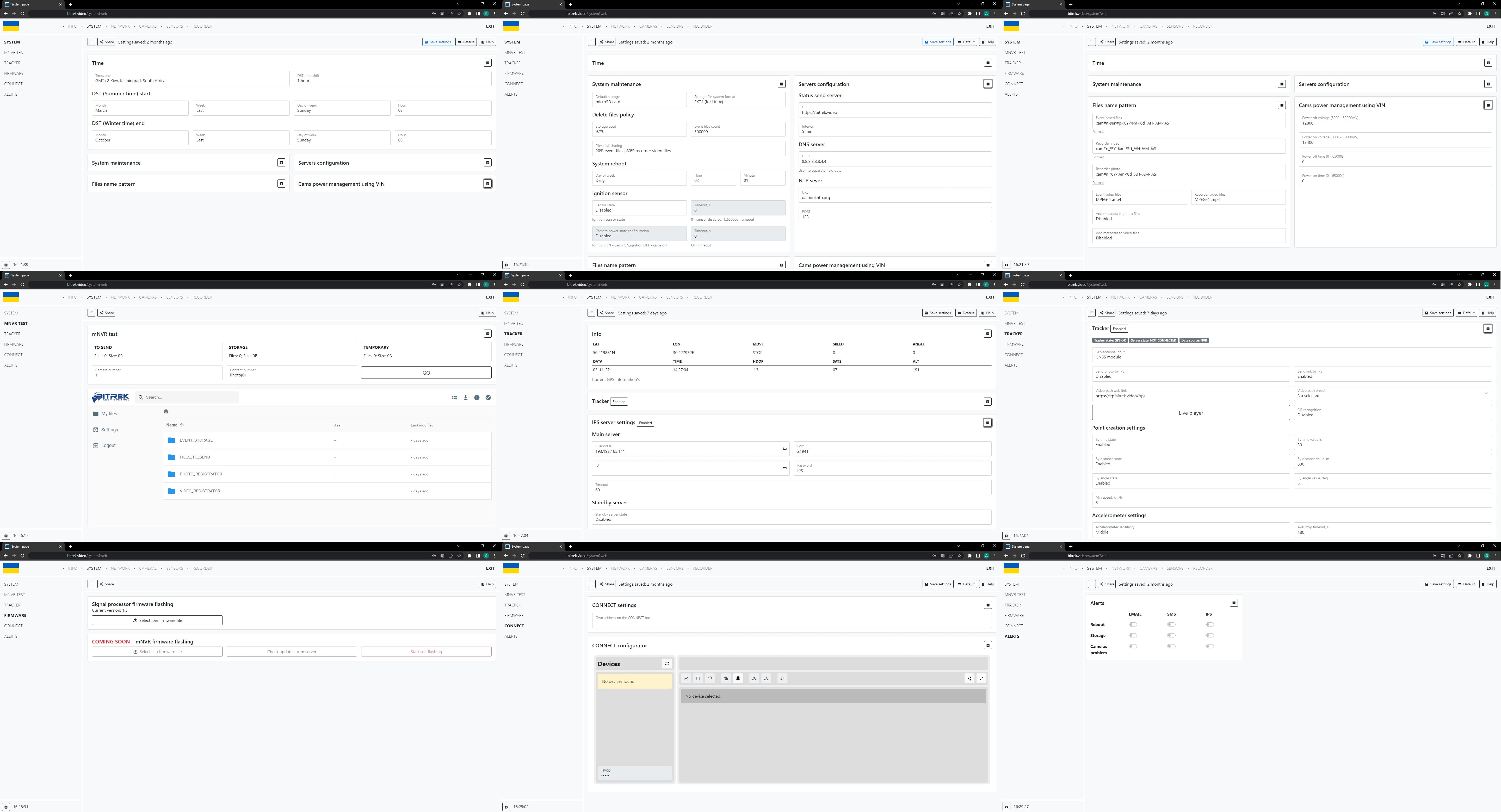Open Logout in file browser sidebar

click(x=108, y=446)
